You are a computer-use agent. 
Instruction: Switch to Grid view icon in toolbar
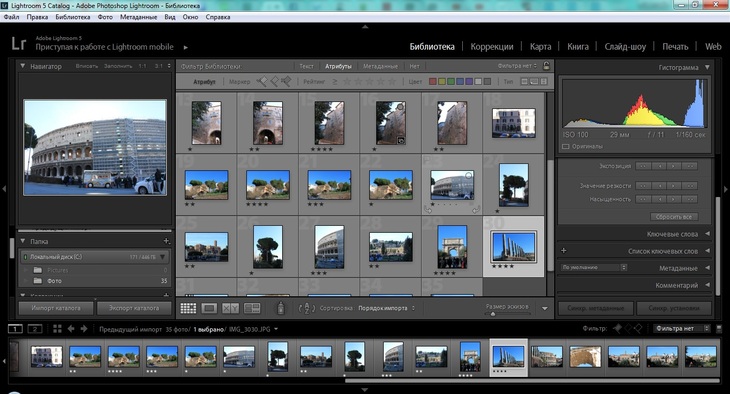point(189,308)
